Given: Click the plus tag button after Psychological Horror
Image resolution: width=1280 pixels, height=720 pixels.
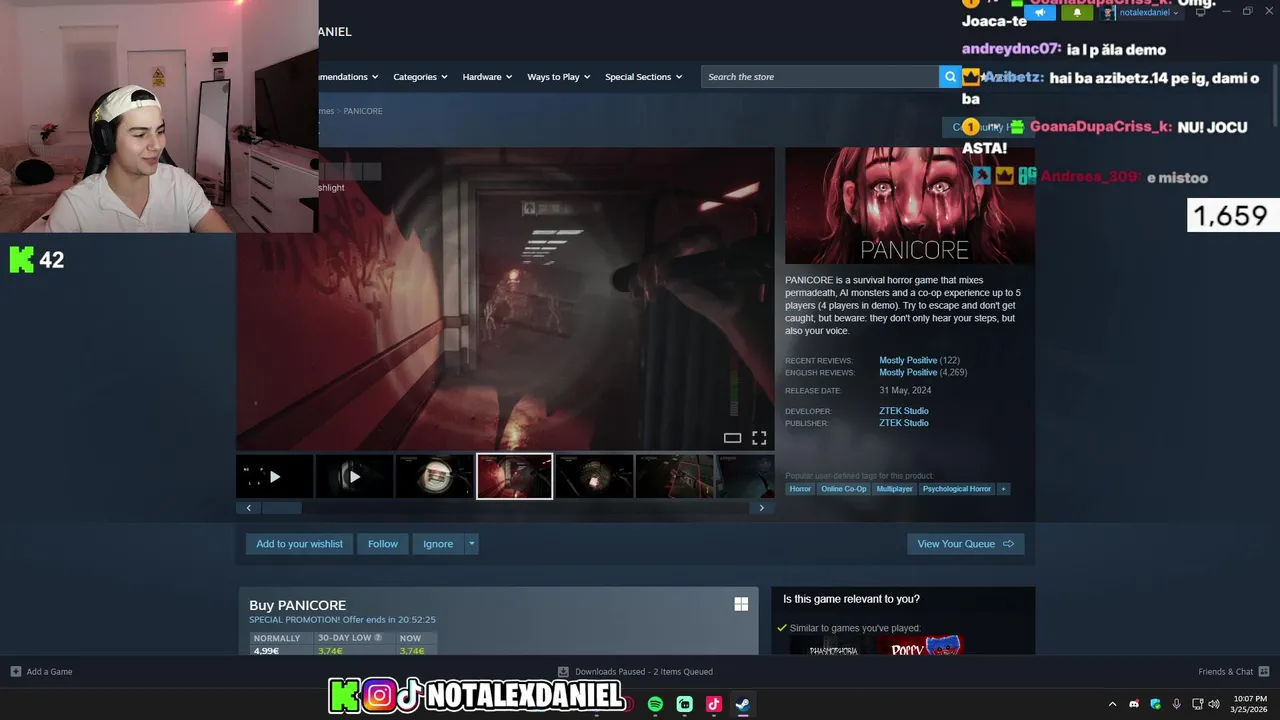Looking at the screenshot, I should (x=1003, y=489).
